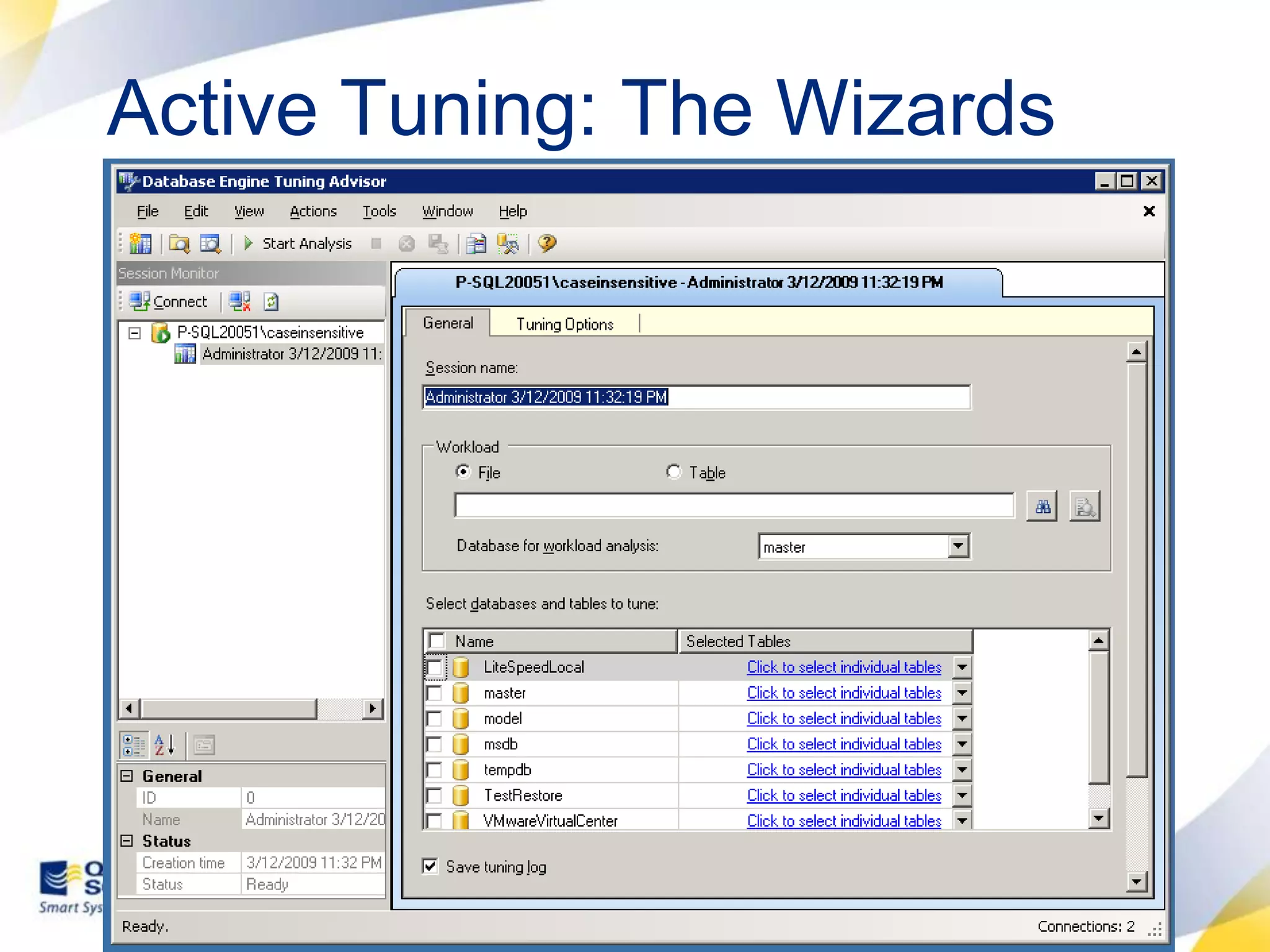This screenshot has width=1270, height=952.
Task: Open the Actions menu
Action: coord(313,211)
